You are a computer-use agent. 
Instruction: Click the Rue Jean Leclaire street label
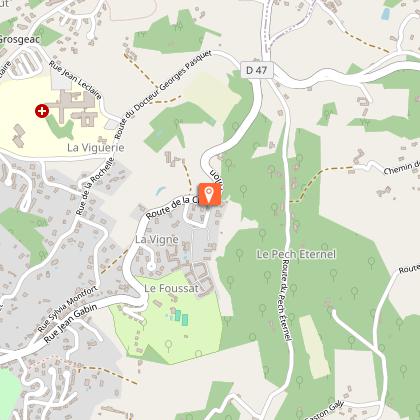click(x=75, y=80)
